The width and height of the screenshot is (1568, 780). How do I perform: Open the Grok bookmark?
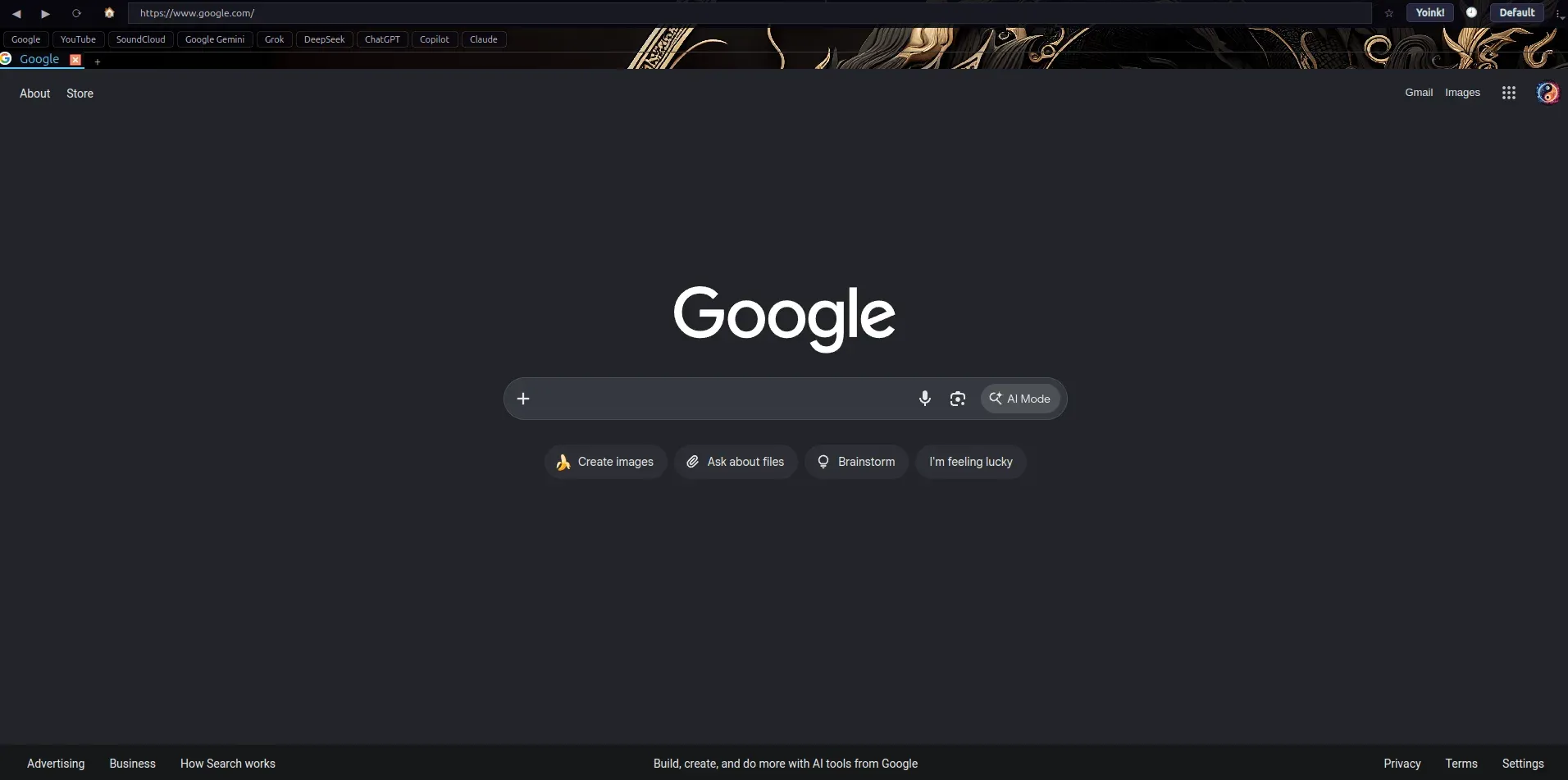tap(275, 39)
